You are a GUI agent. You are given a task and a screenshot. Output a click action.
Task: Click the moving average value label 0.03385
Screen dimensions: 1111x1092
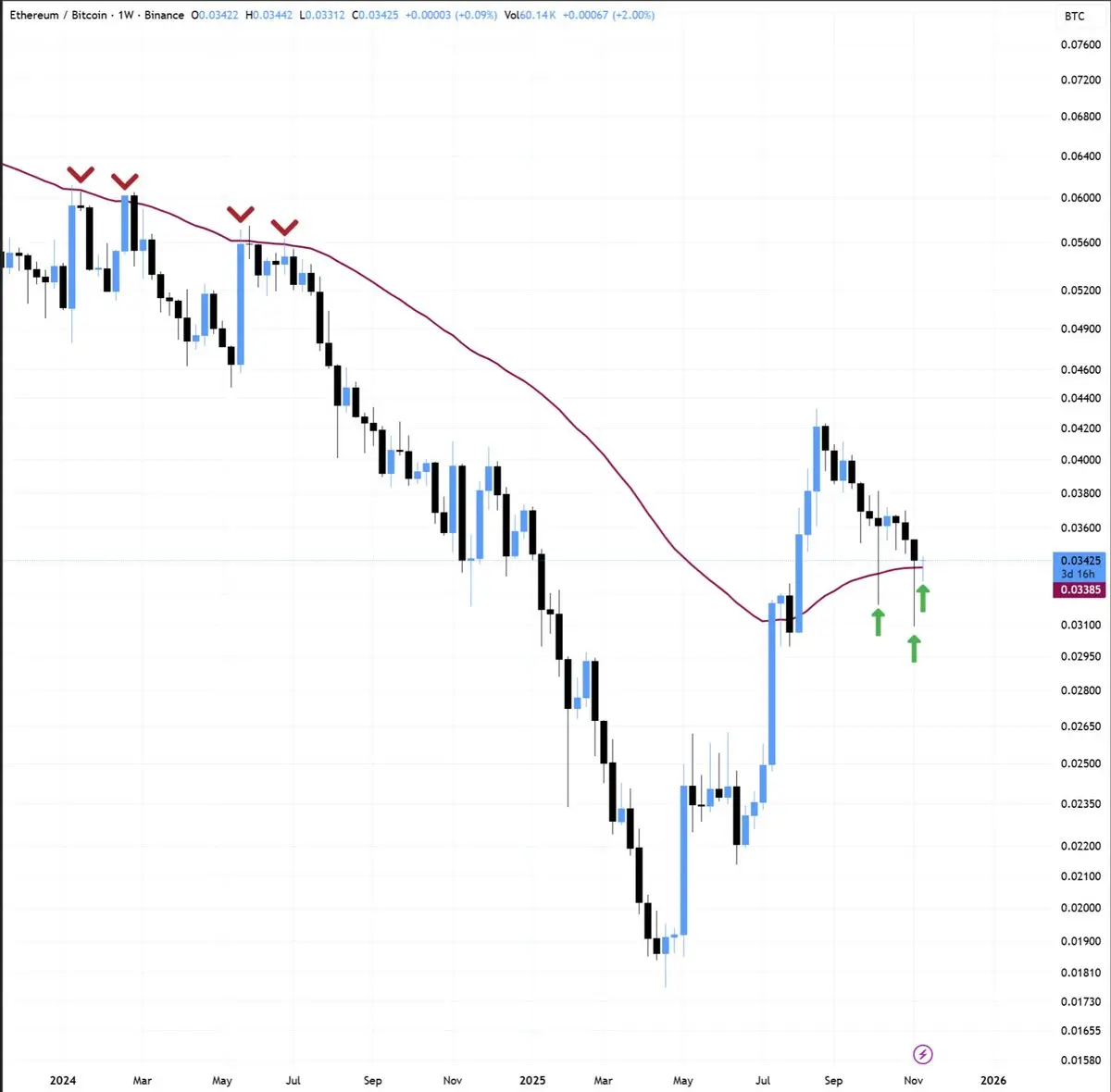tap(1080, 589)
